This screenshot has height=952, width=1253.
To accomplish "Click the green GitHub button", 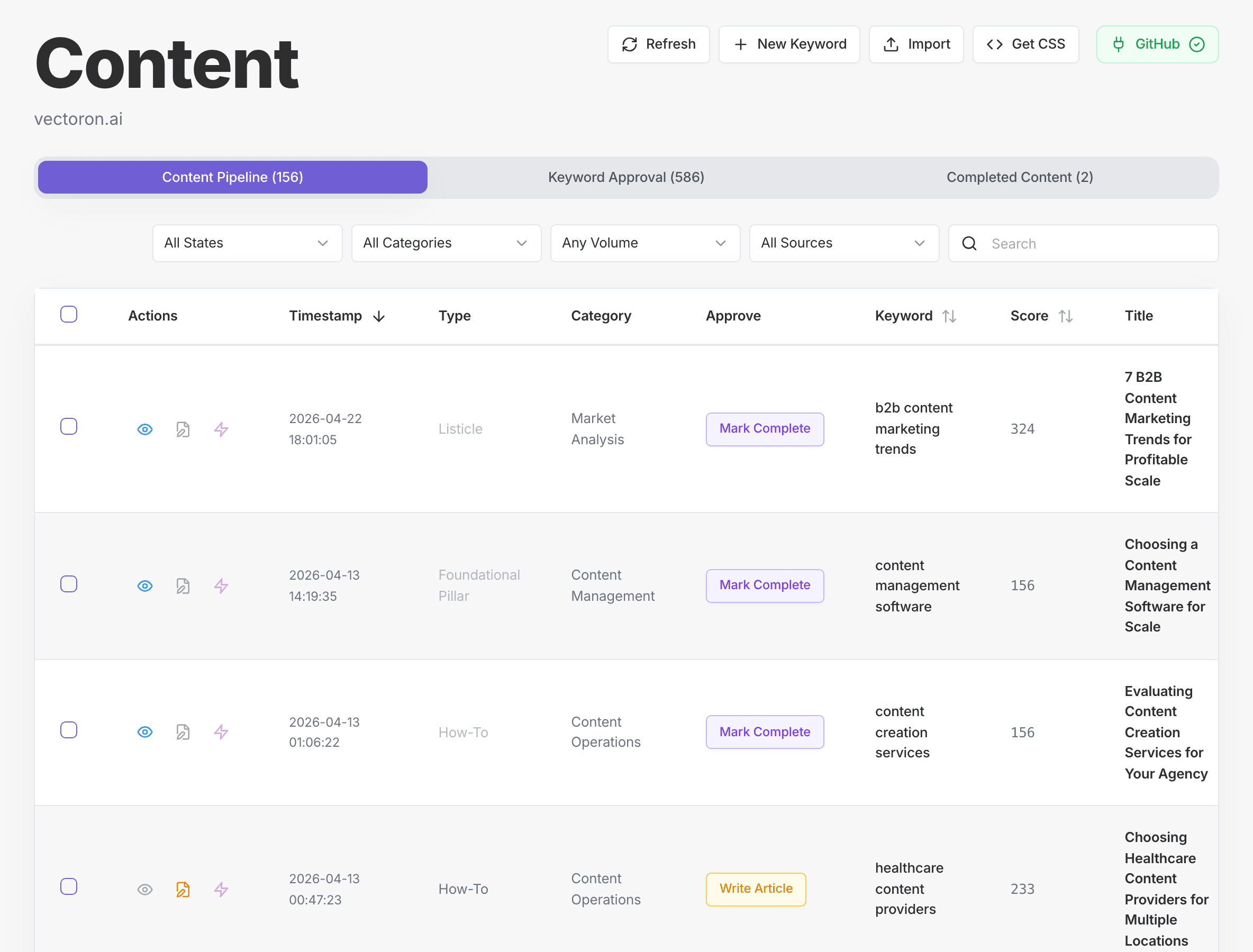I will pos(1157,43).
